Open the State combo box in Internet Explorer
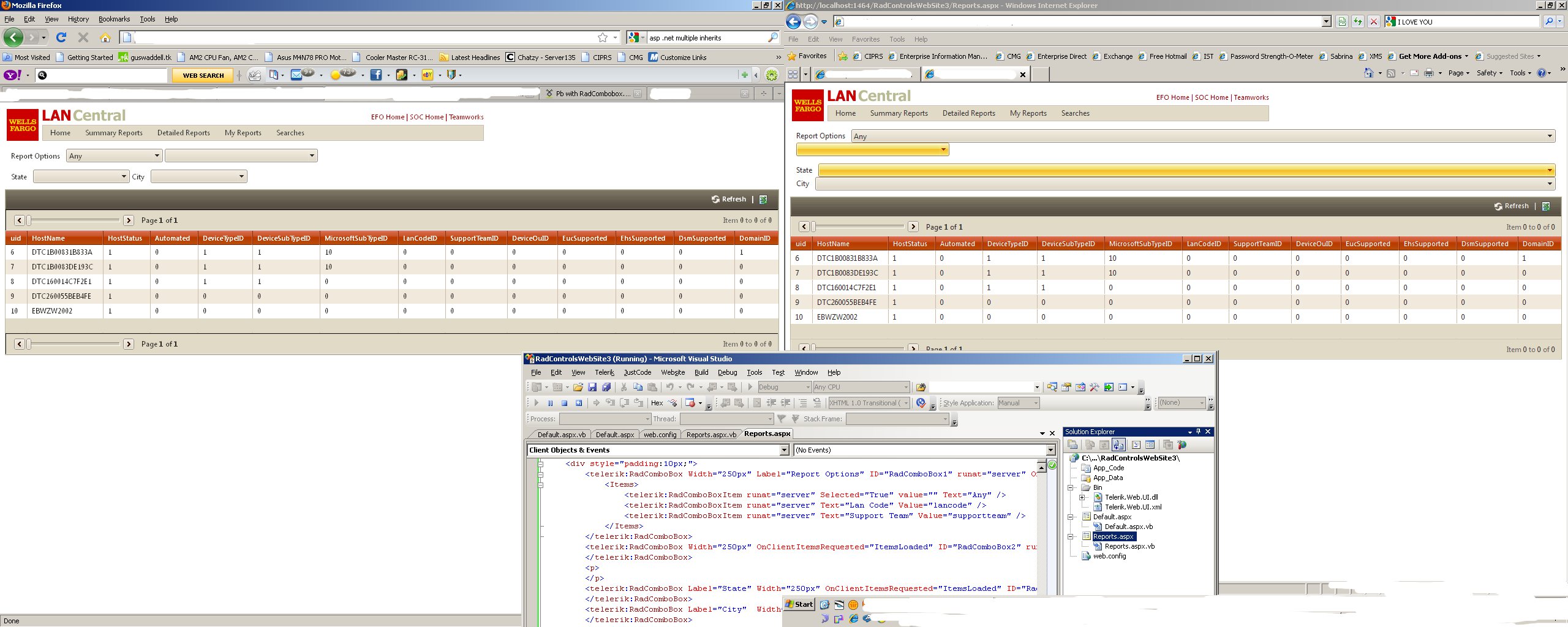1568x627 pixels. pos(1186,170)
